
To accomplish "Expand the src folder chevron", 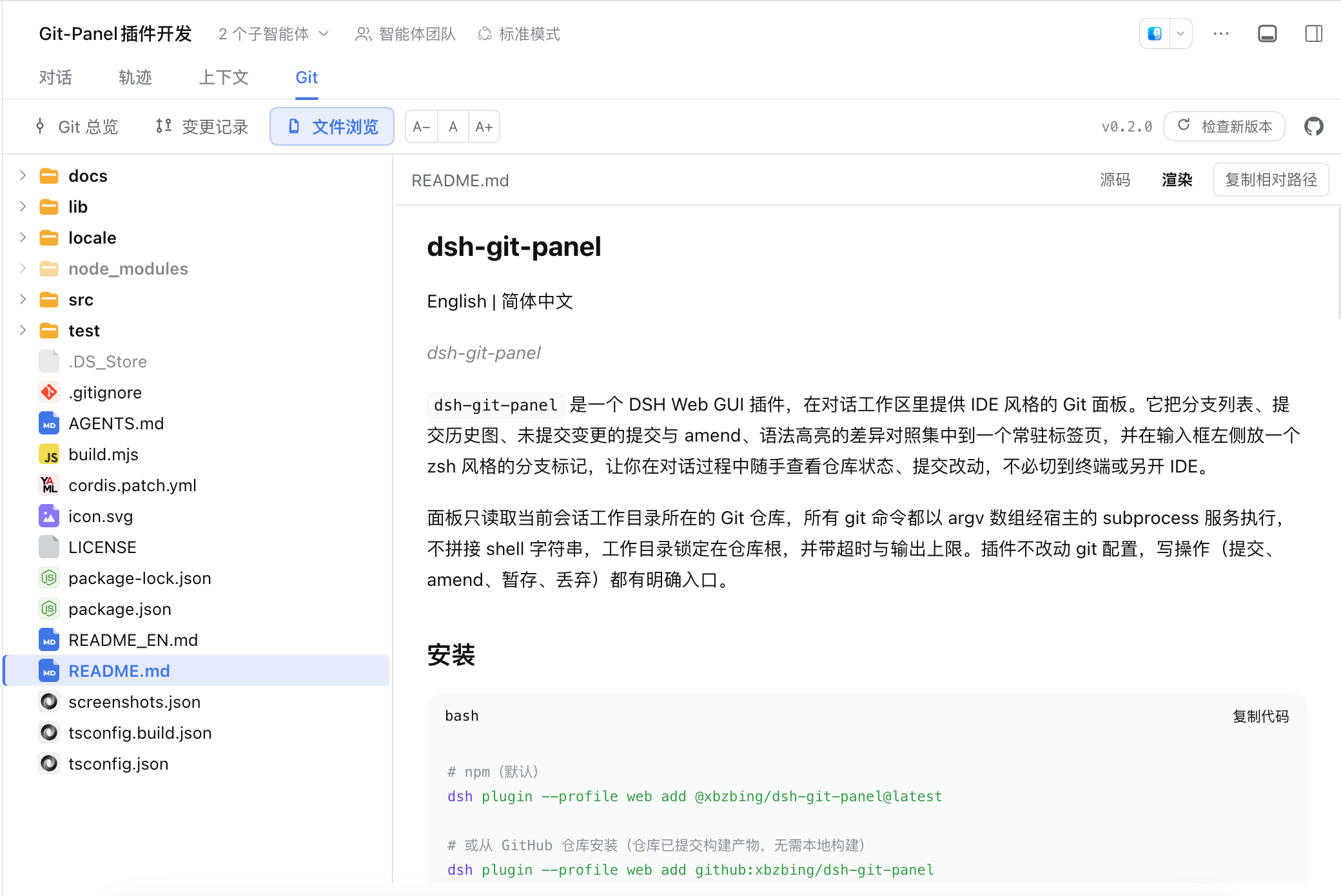I will tap(23, 299).
